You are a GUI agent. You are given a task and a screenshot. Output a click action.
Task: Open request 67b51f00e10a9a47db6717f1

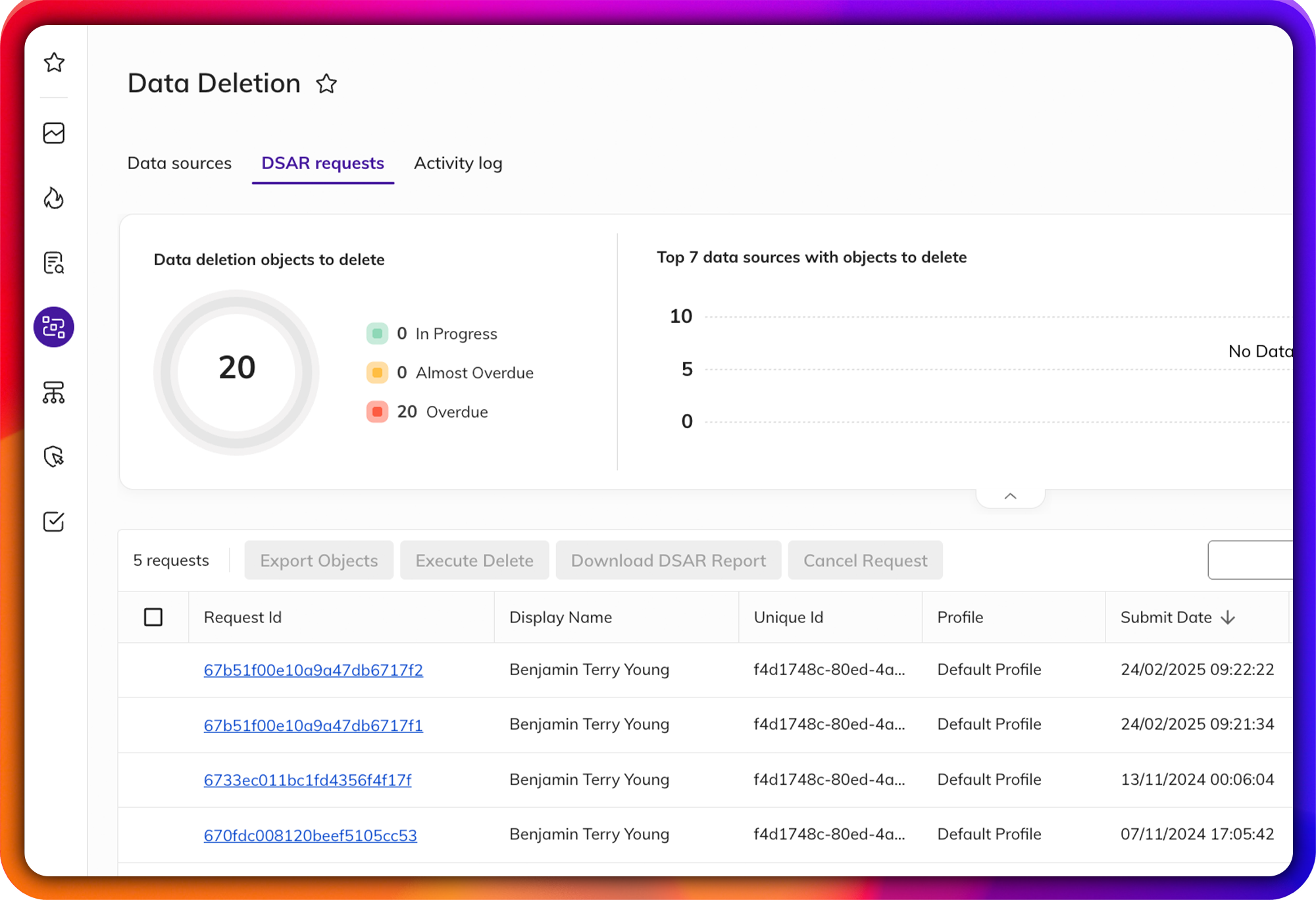click(313, 725)
